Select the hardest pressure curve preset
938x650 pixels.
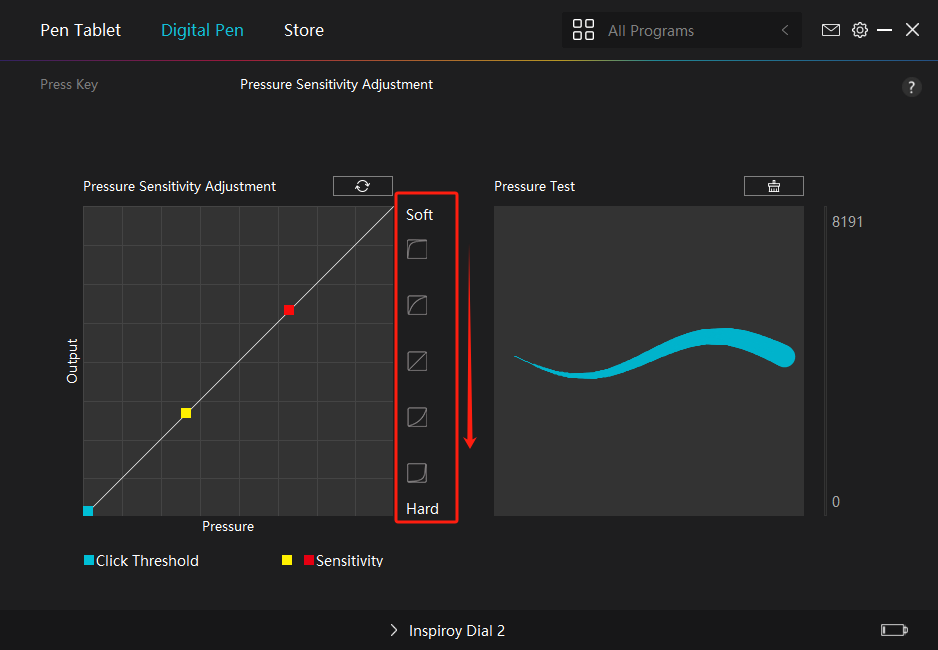417,472
